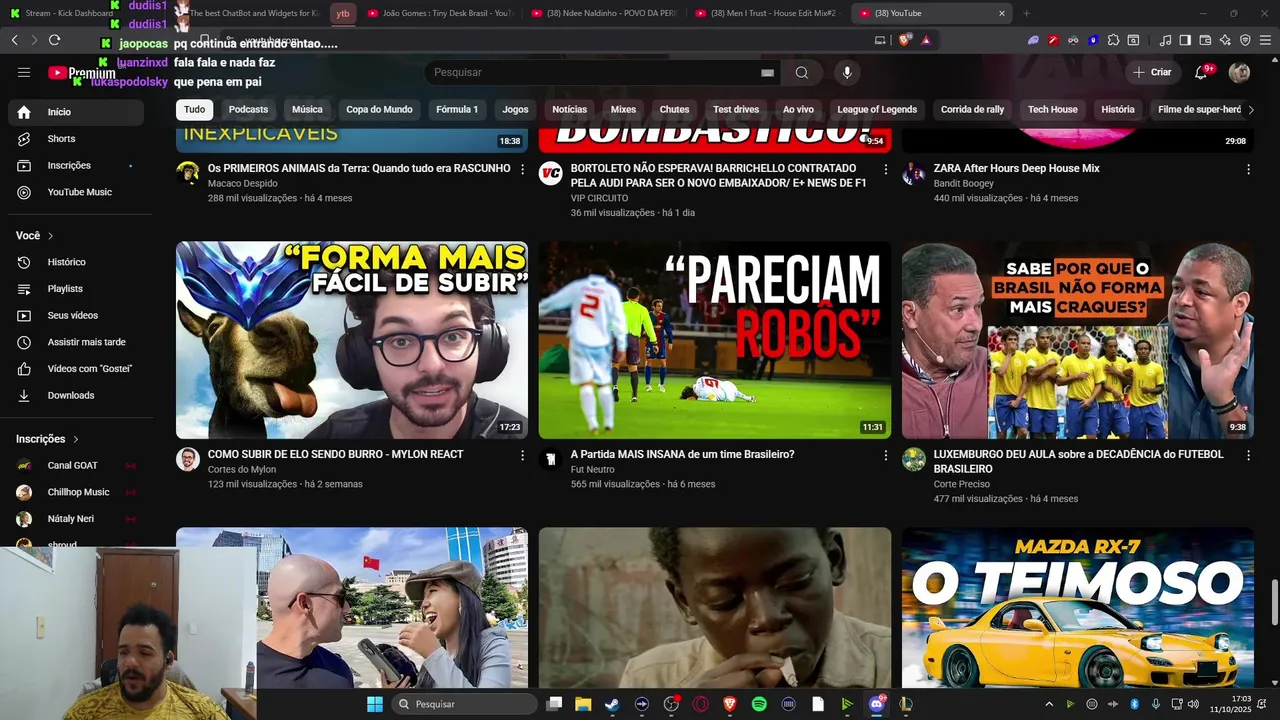Select the Tech House filter chip

click(x=1053, y=110)
